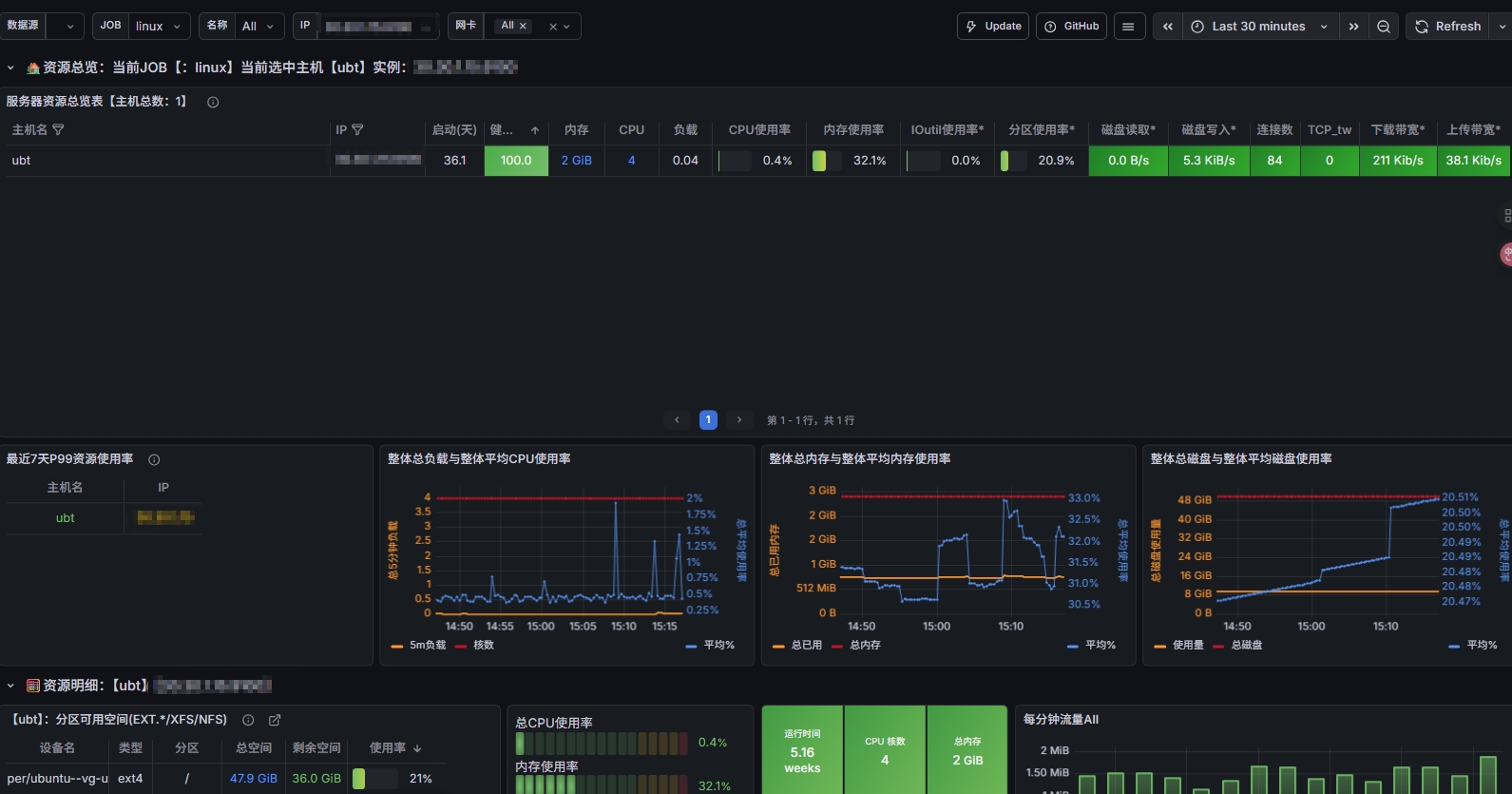Viewport: 1512px width, 794px height.
Task: Click the filter icon next to IP column
Action: click(x=357, y=129)
